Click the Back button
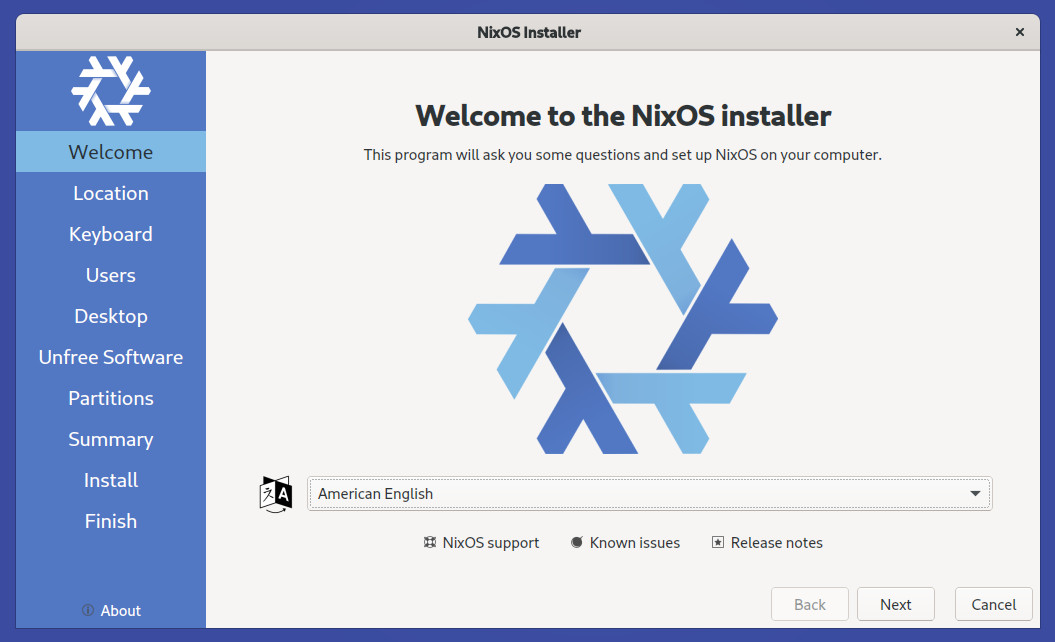1055x642 pixels. click(x=809, y=604)
